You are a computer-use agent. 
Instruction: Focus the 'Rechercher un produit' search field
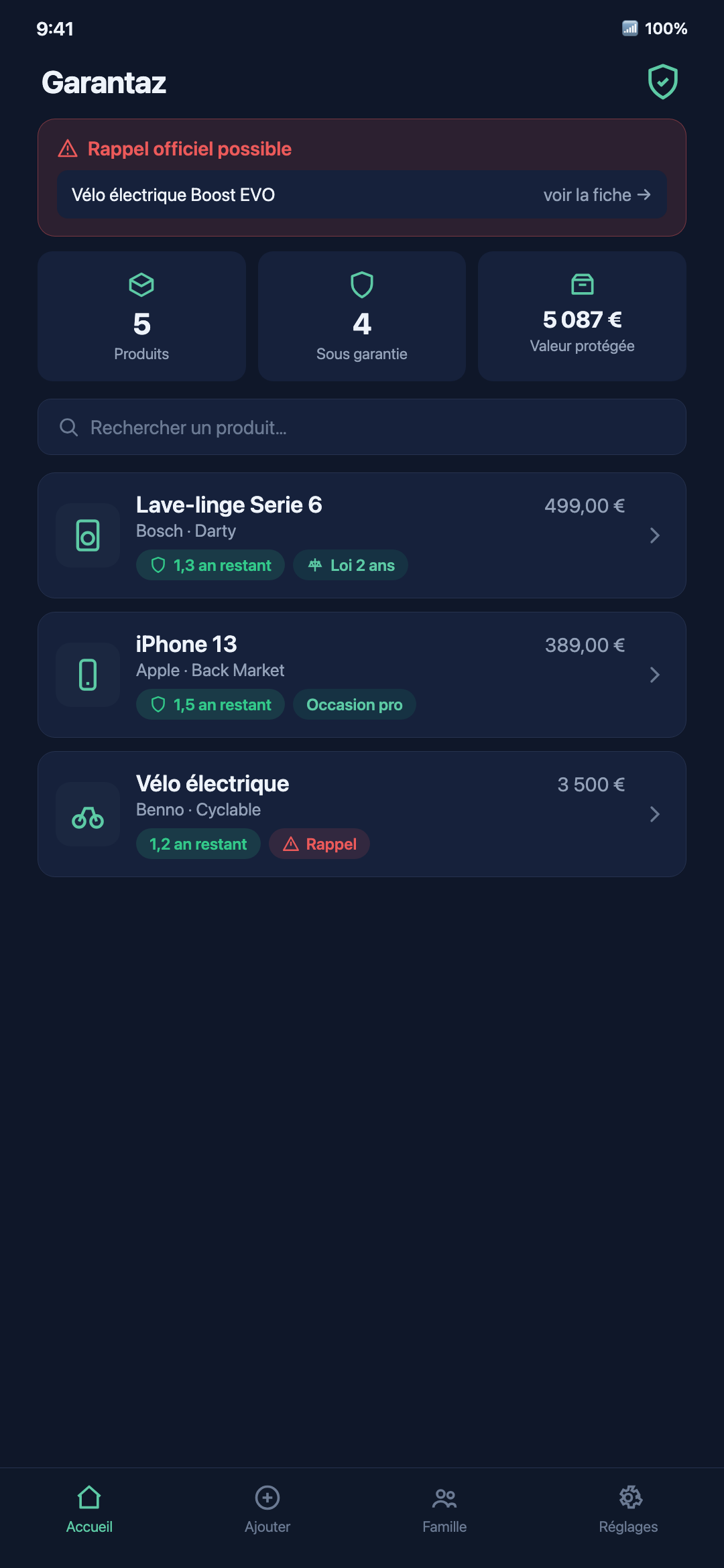click(x=362, y=427)
